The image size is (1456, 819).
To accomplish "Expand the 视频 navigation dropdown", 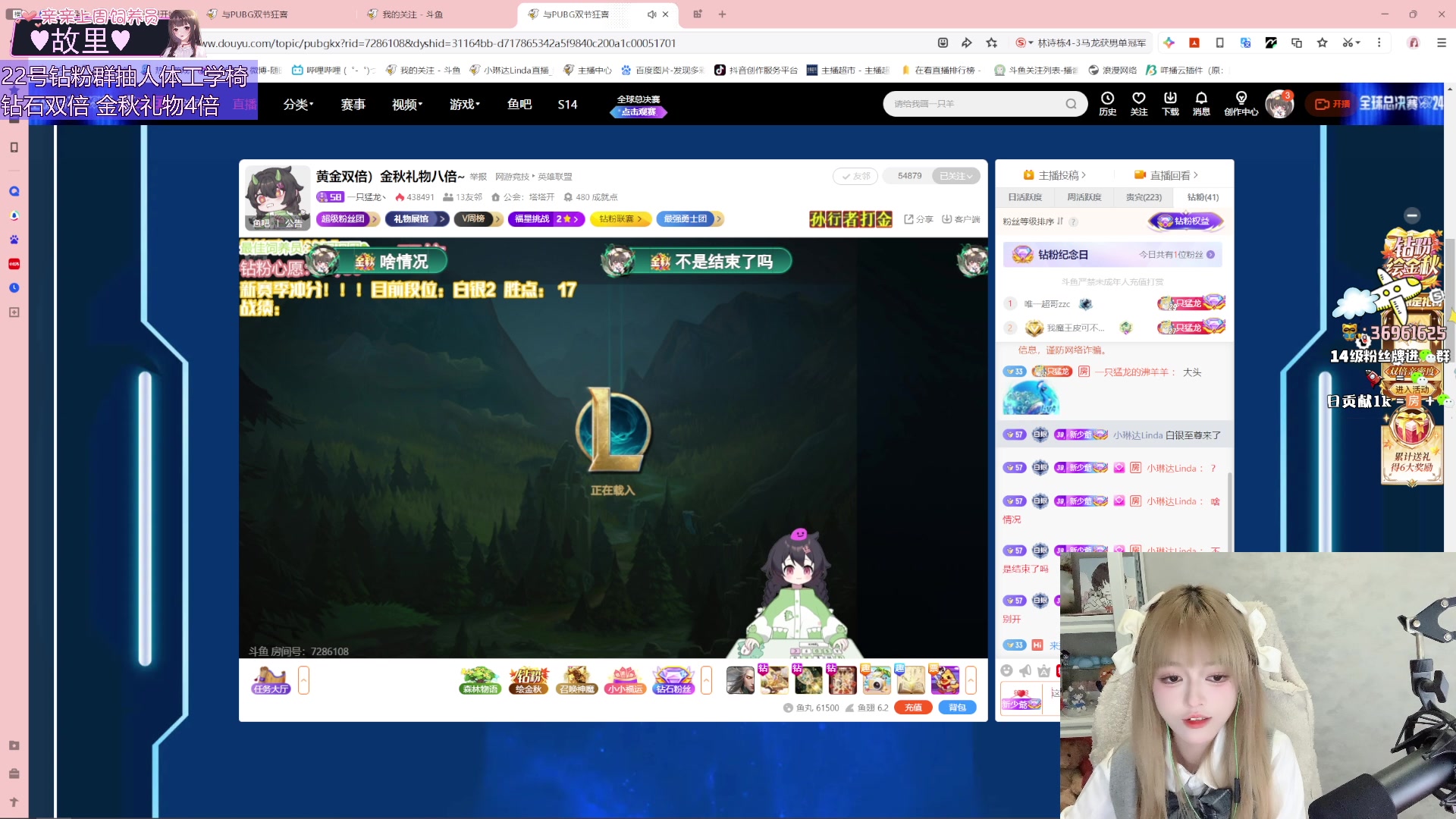I will [407, 105].
